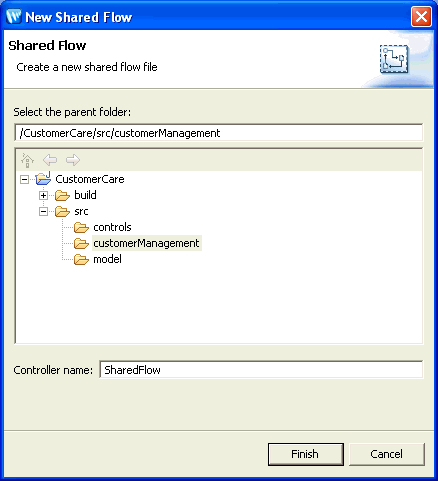The image size is (438, 481).
Task: Click the controls folder icon
Action: pyautogui.click(x=81, y=227)
